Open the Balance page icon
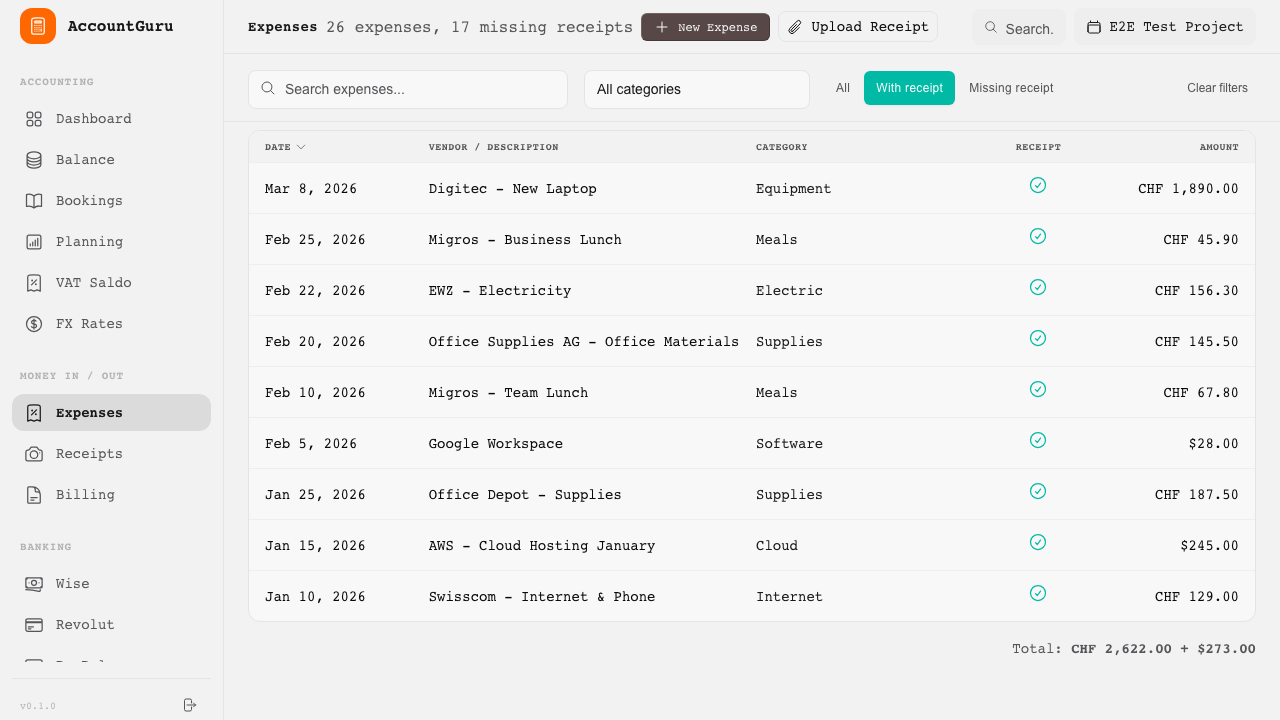1280x720 pixels. tap(34, 160)
